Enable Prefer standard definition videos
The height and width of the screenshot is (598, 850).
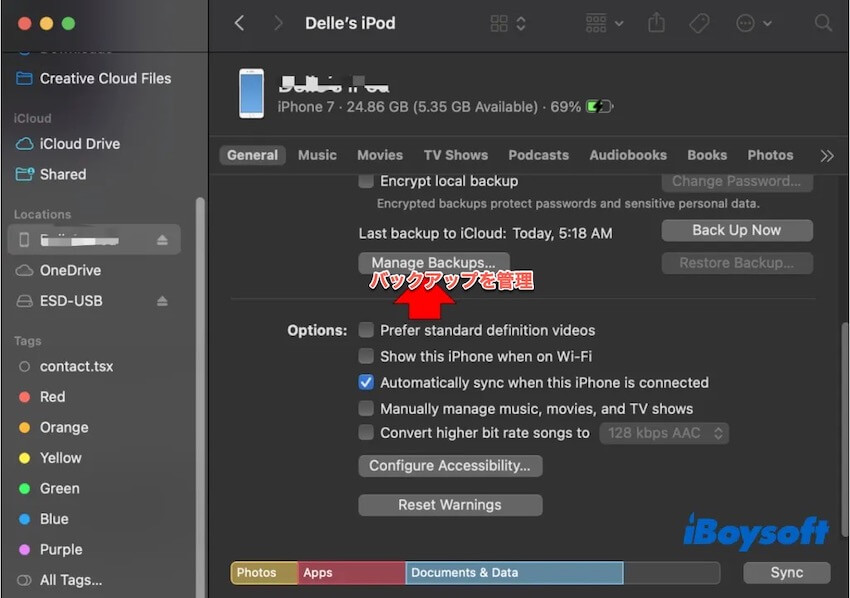[x=367, y=331]
